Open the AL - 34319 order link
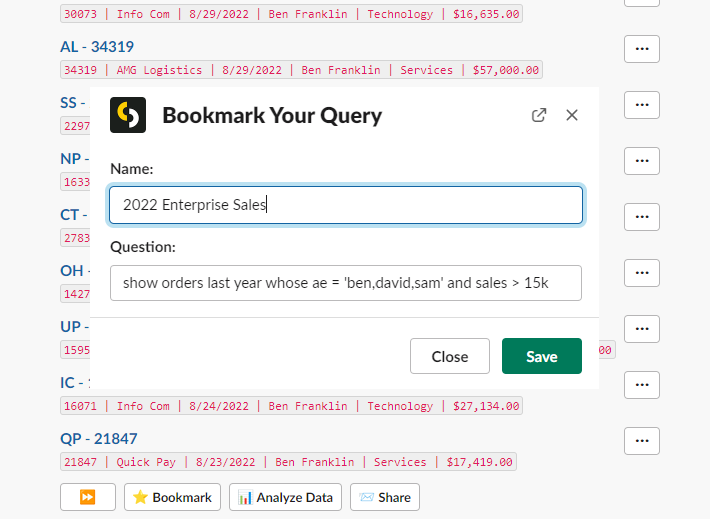Image resolution: width=710 pixels, height=519 pixels. coord(97,47)
